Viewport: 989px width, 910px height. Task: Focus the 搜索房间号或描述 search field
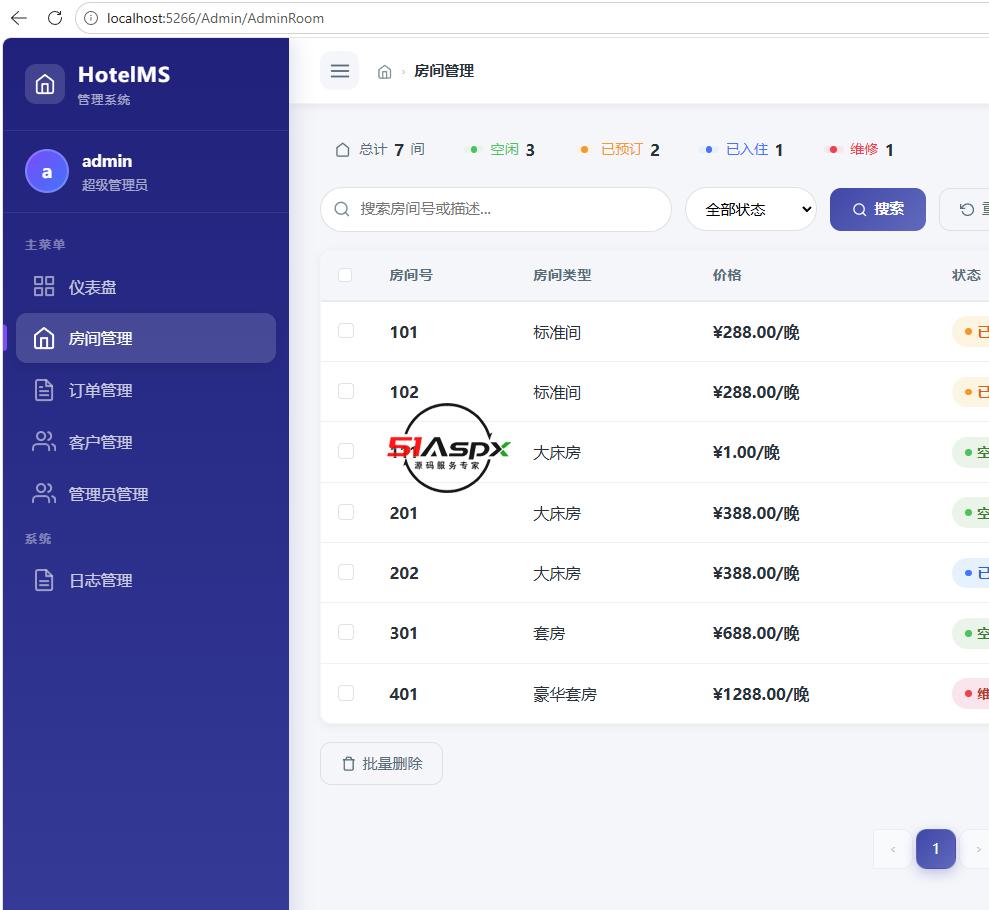coord(496,209)
